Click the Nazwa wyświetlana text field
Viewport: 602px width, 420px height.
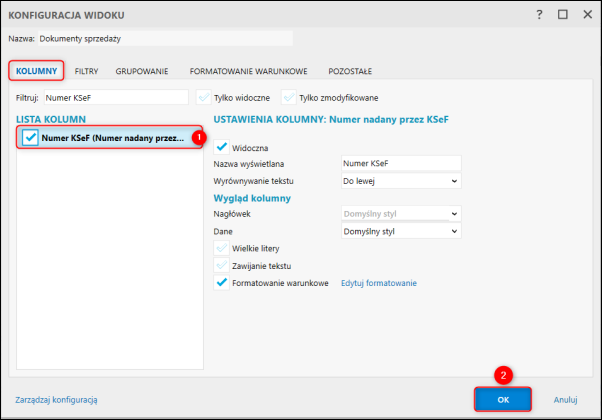[x=401, y=163]
